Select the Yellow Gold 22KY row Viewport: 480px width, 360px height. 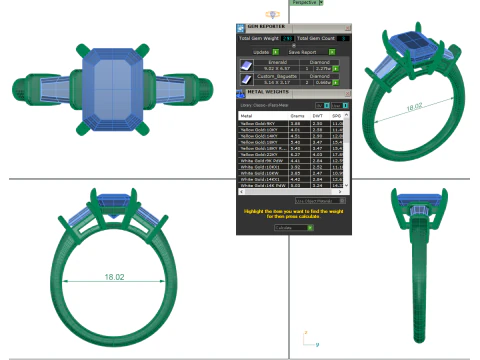tap(291, 155)
